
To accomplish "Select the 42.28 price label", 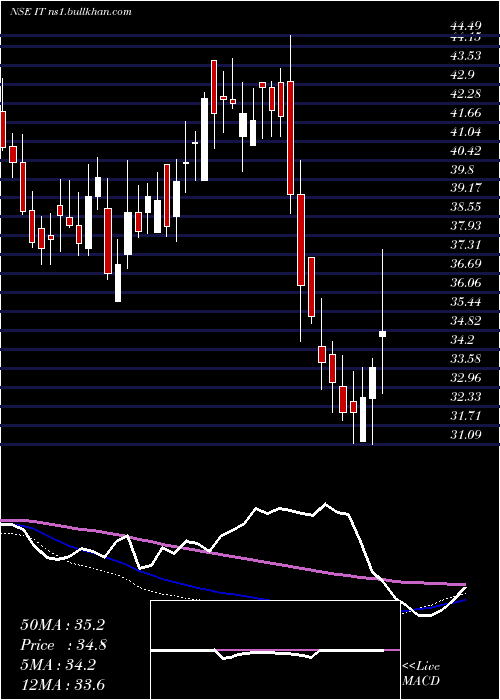I will click(467, 94).
